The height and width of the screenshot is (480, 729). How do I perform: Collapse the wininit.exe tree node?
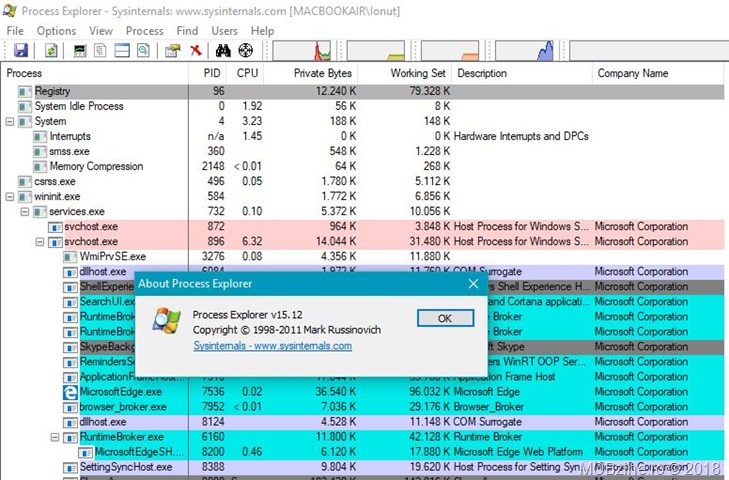(x=10, y=197)
